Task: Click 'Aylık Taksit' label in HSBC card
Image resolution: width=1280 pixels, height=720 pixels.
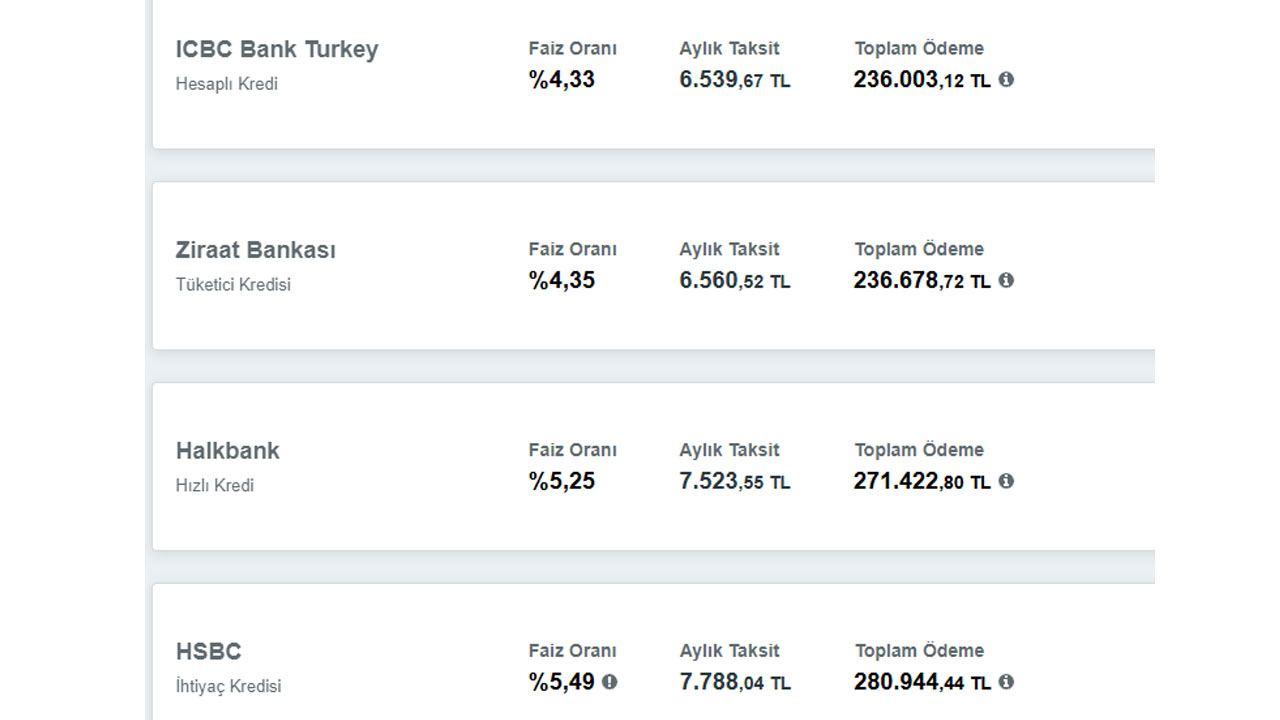Action: click(729, 651)
